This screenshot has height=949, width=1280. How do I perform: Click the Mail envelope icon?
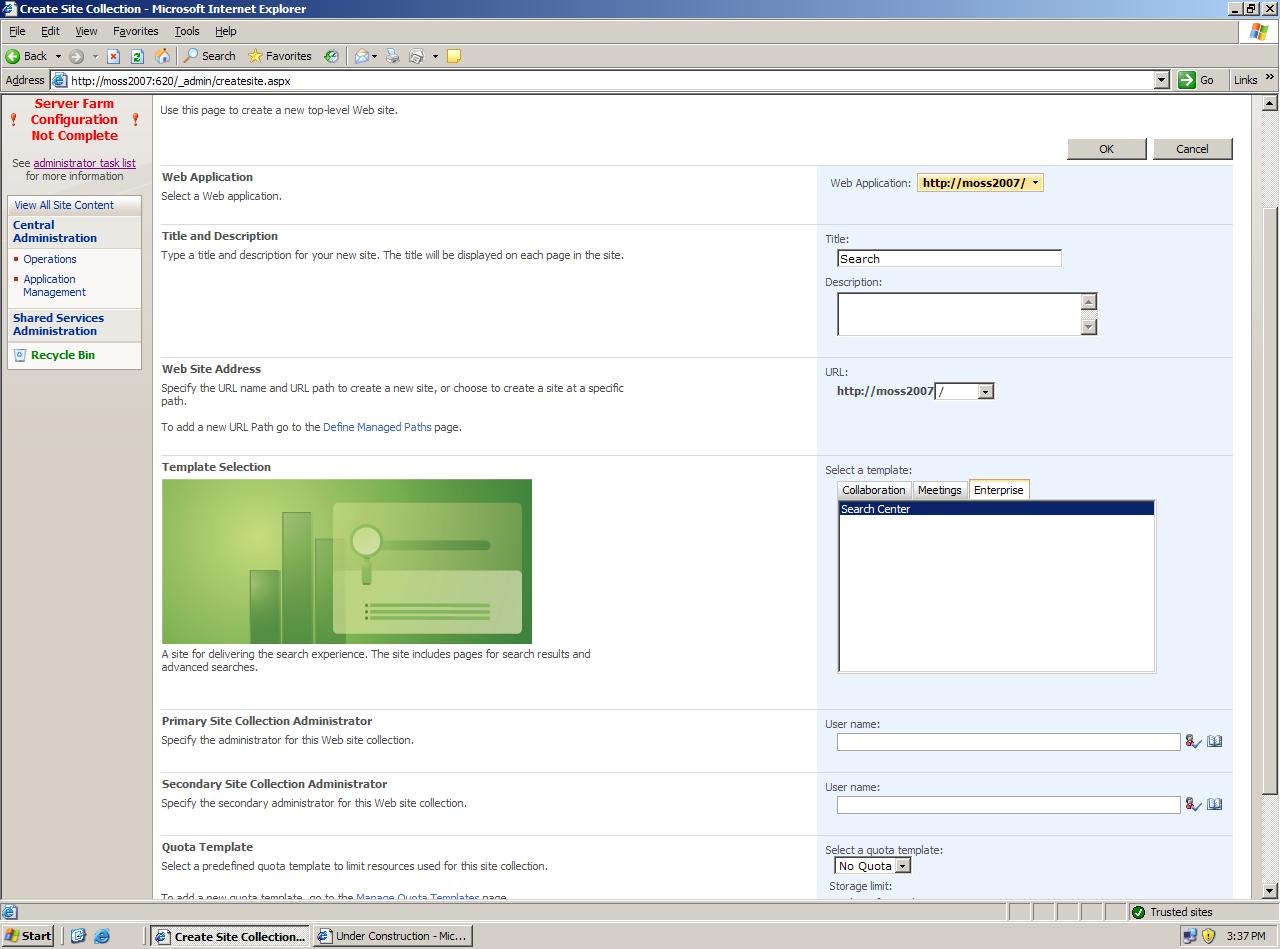(x=361, y=56)
